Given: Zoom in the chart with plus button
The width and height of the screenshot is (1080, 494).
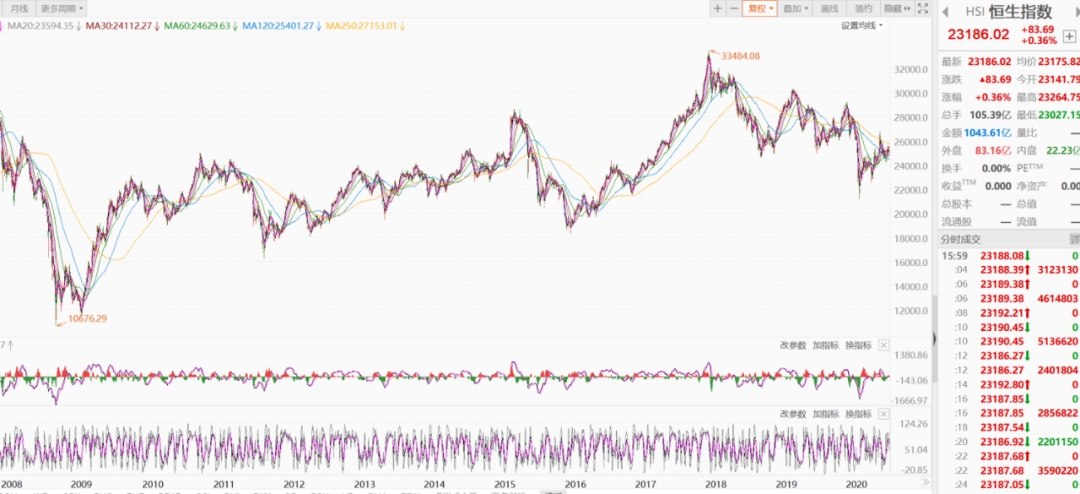Looking at the screenshot, I should tap(718, 8).
